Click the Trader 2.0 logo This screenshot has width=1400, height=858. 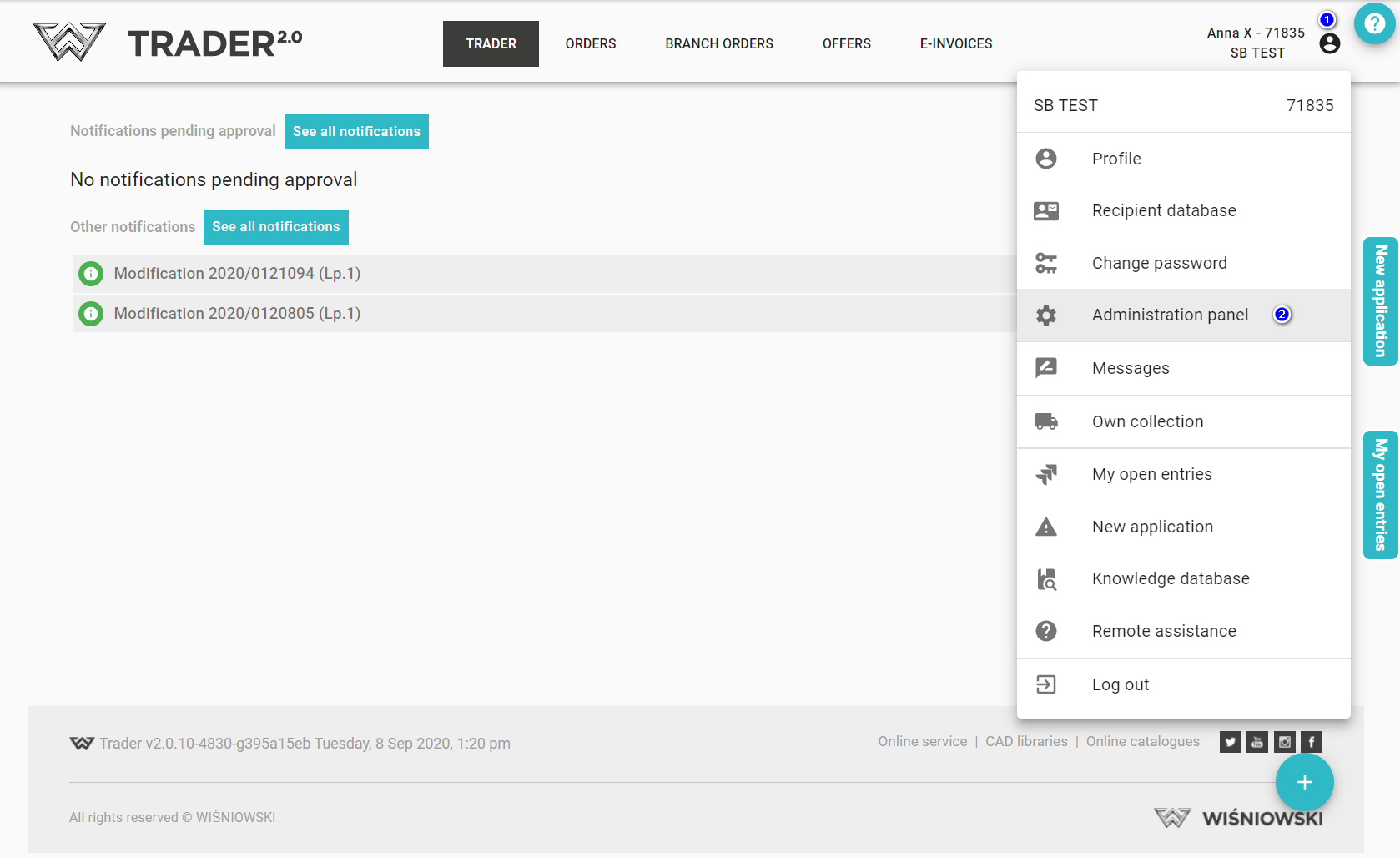168,43
